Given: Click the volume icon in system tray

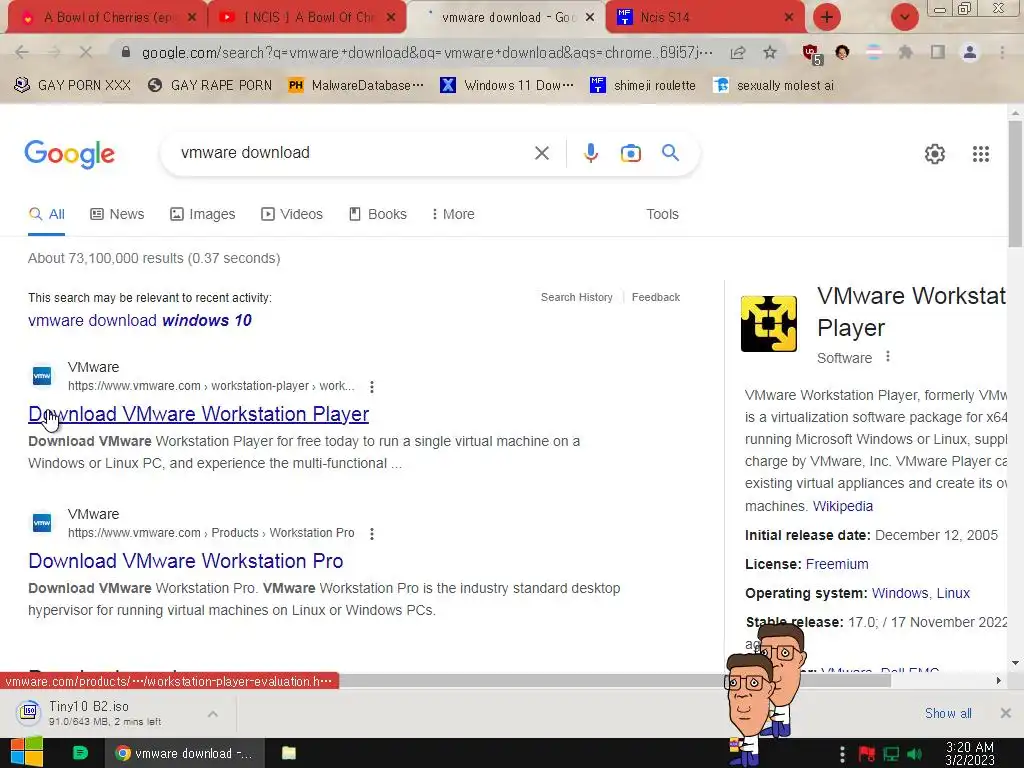Looking at the screenshot, I should (x=914, y=754).
